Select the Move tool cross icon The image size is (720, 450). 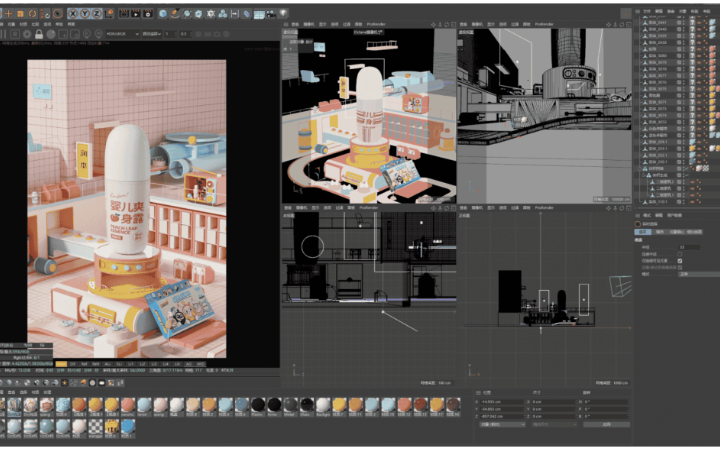[x=8, y=14]
